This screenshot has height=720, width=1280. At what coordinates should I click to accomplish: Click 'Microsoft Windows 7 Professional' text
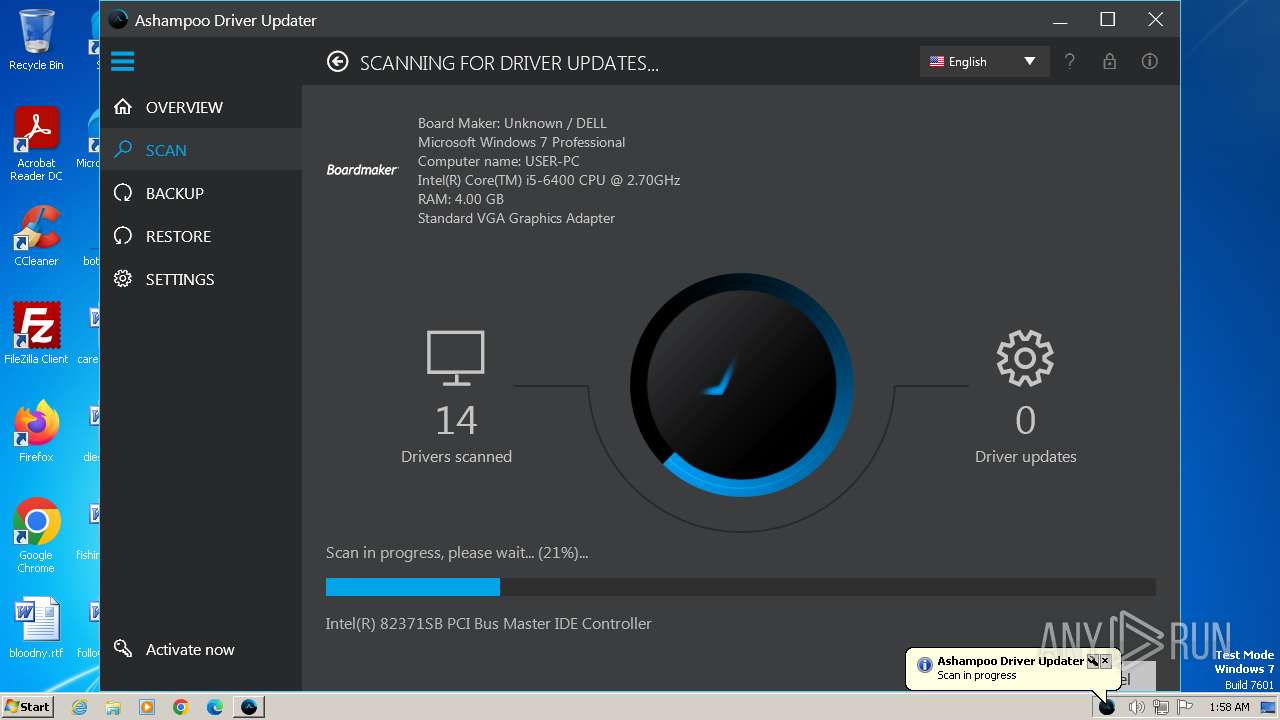pos(521,142)
